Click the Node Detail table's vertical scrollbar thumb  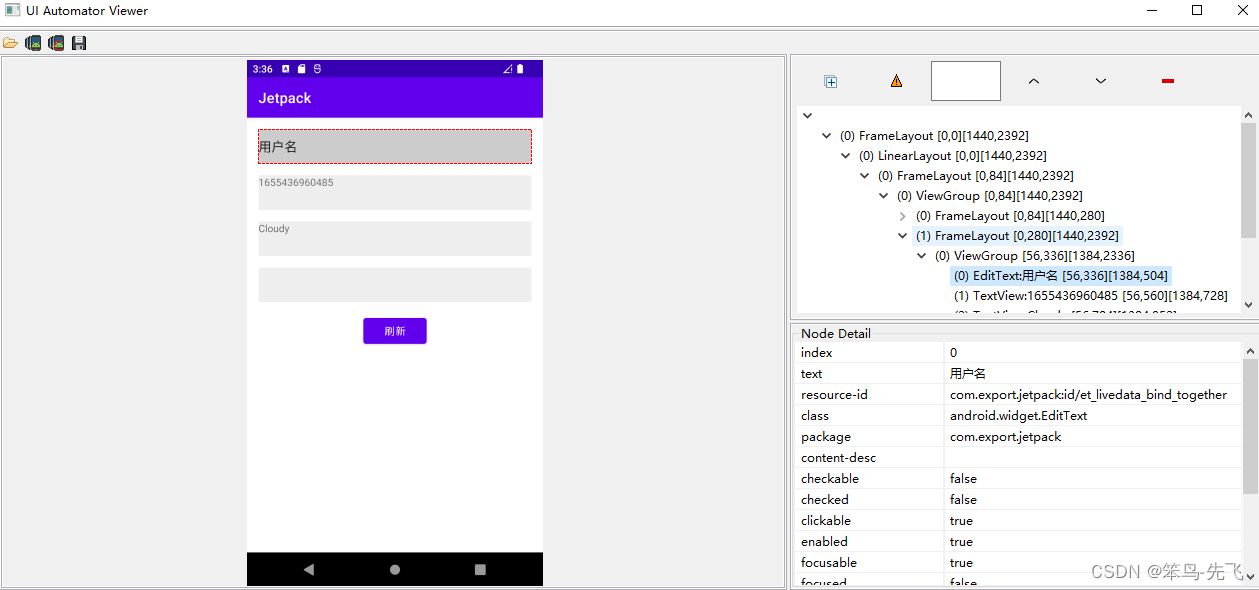(x=1250, y=425)
